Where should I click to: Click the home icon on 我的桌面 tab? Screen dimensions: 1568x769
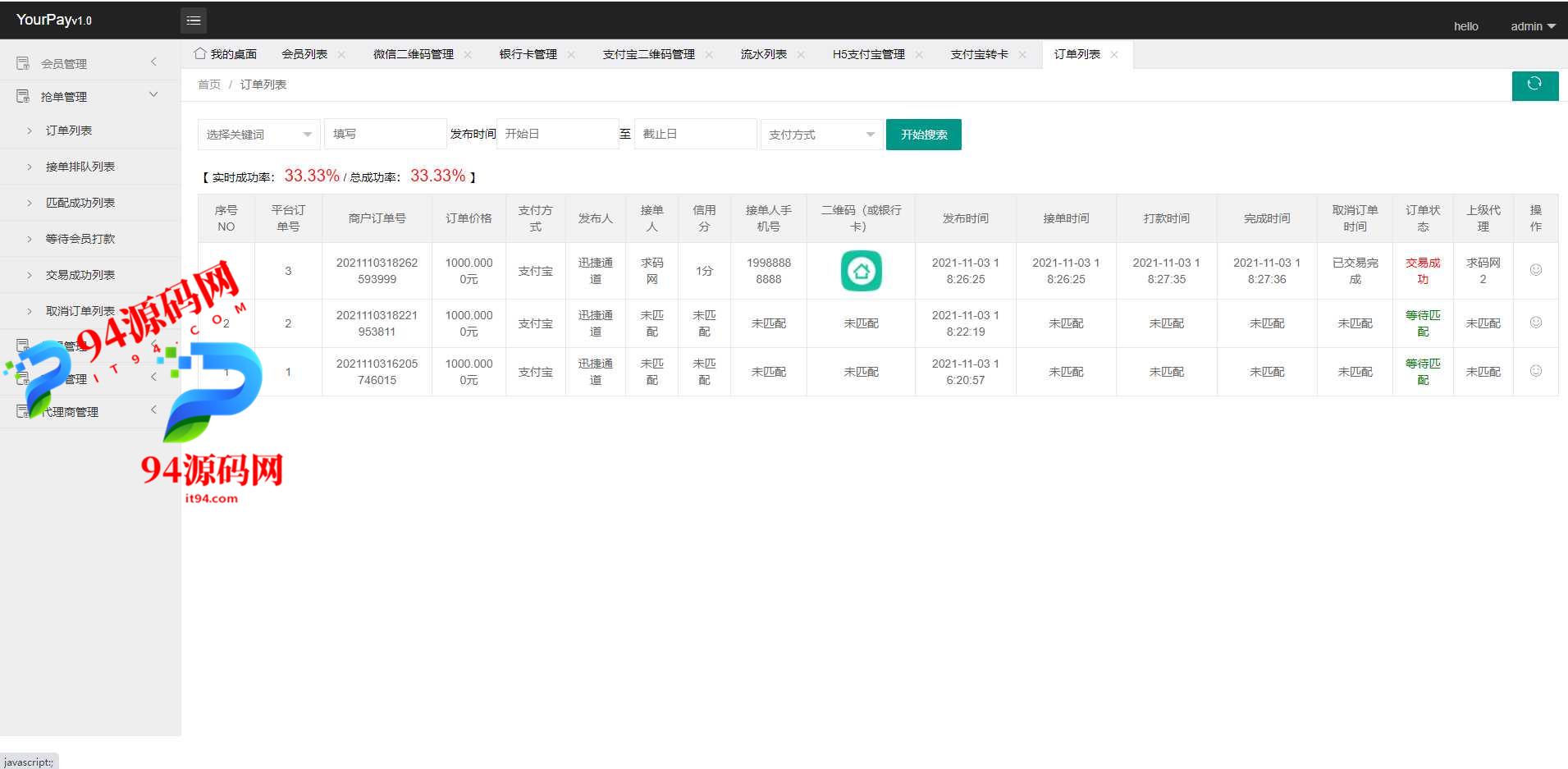(x=200, y=53)
